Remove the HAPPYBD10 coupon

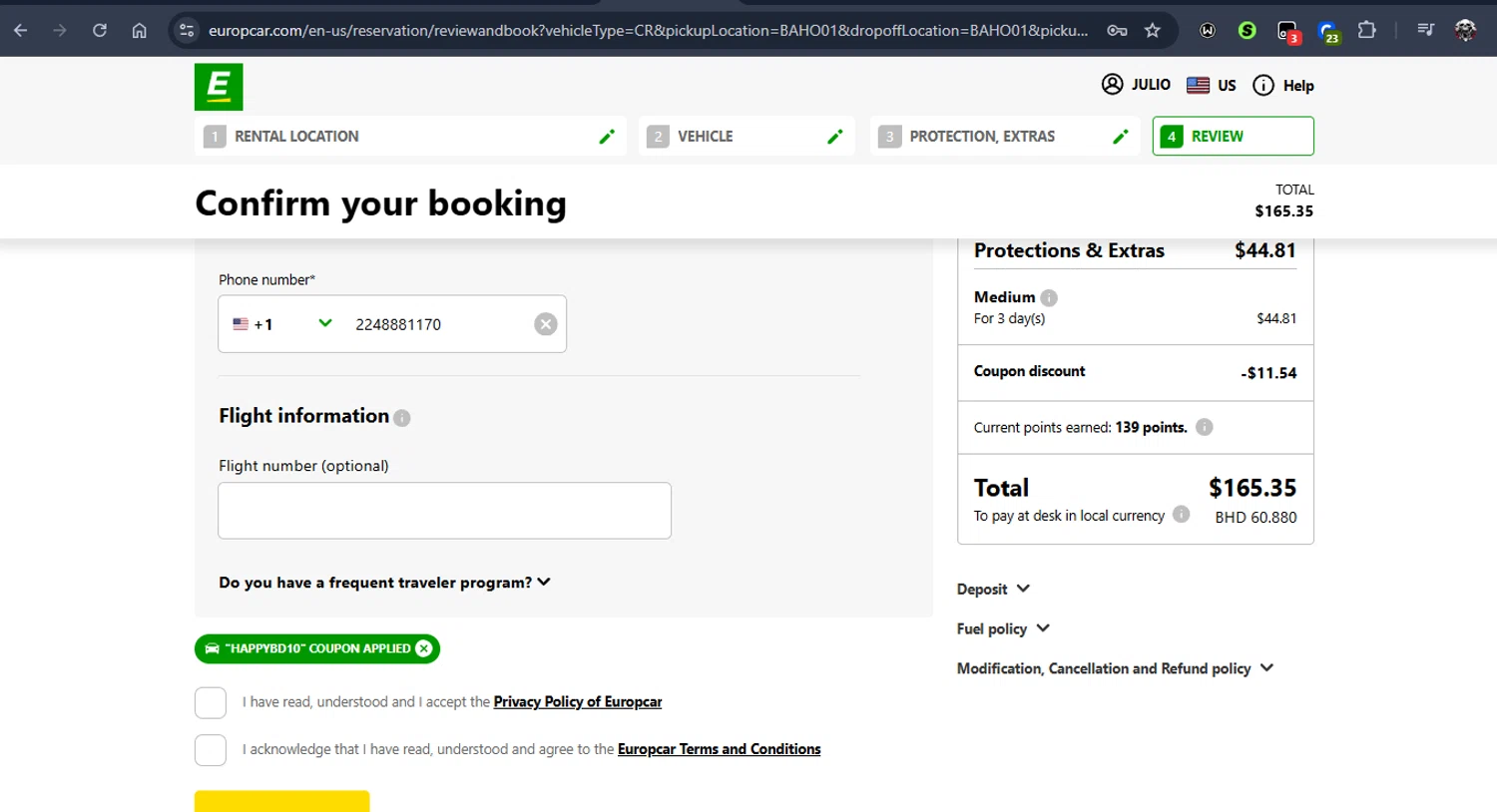click(x=424, y=648)
